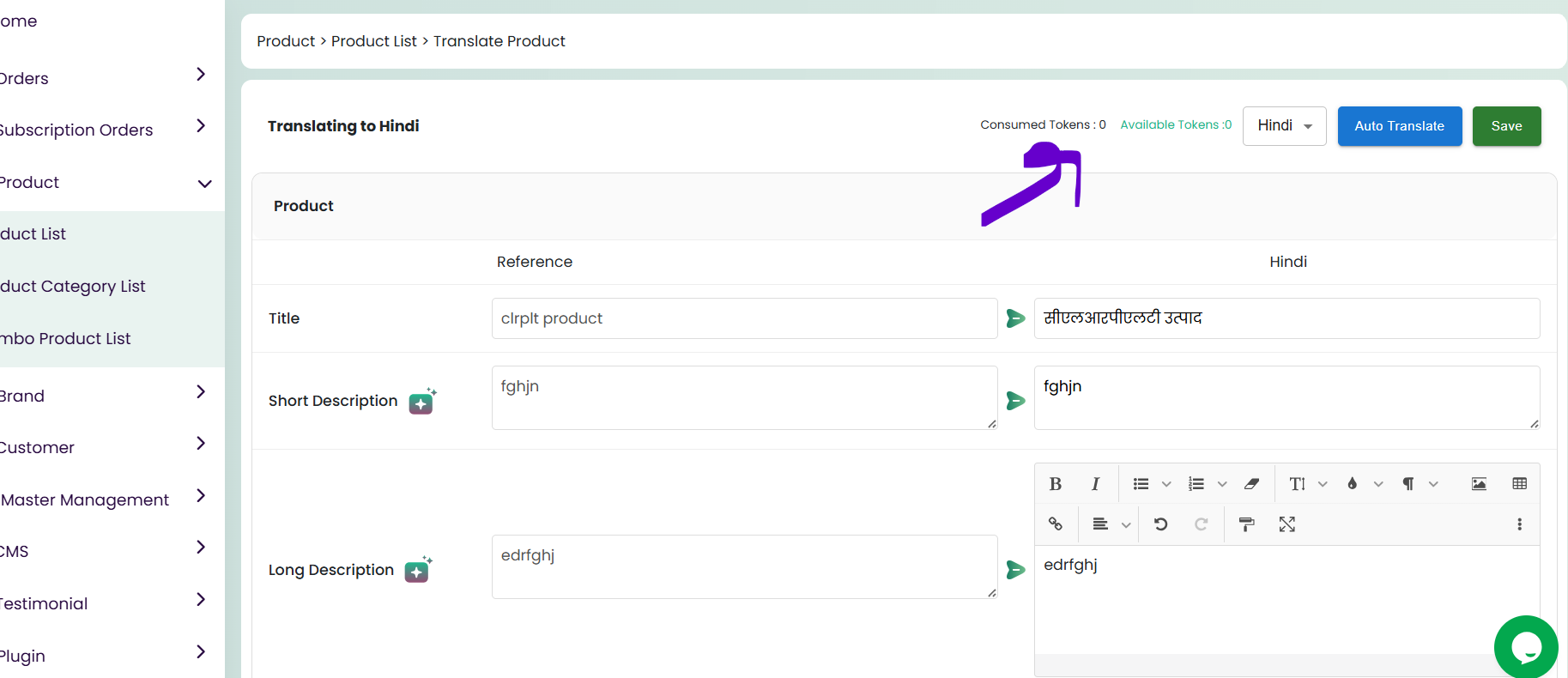Viewport: 1568px width, 678px height.
Task: Click Hindi Short Description textarea
Action: 1287,398
